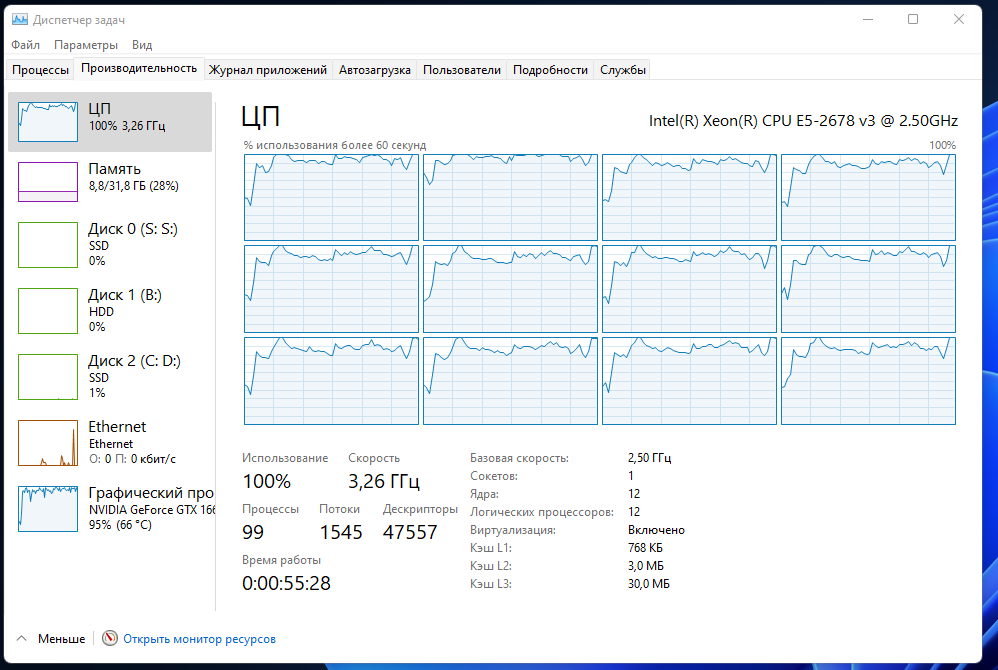The width and height of the screenshot is (998, 670).
Task: Open the Ethernet network graph icon
Action: pyautogui.click(x=48, y=442)
